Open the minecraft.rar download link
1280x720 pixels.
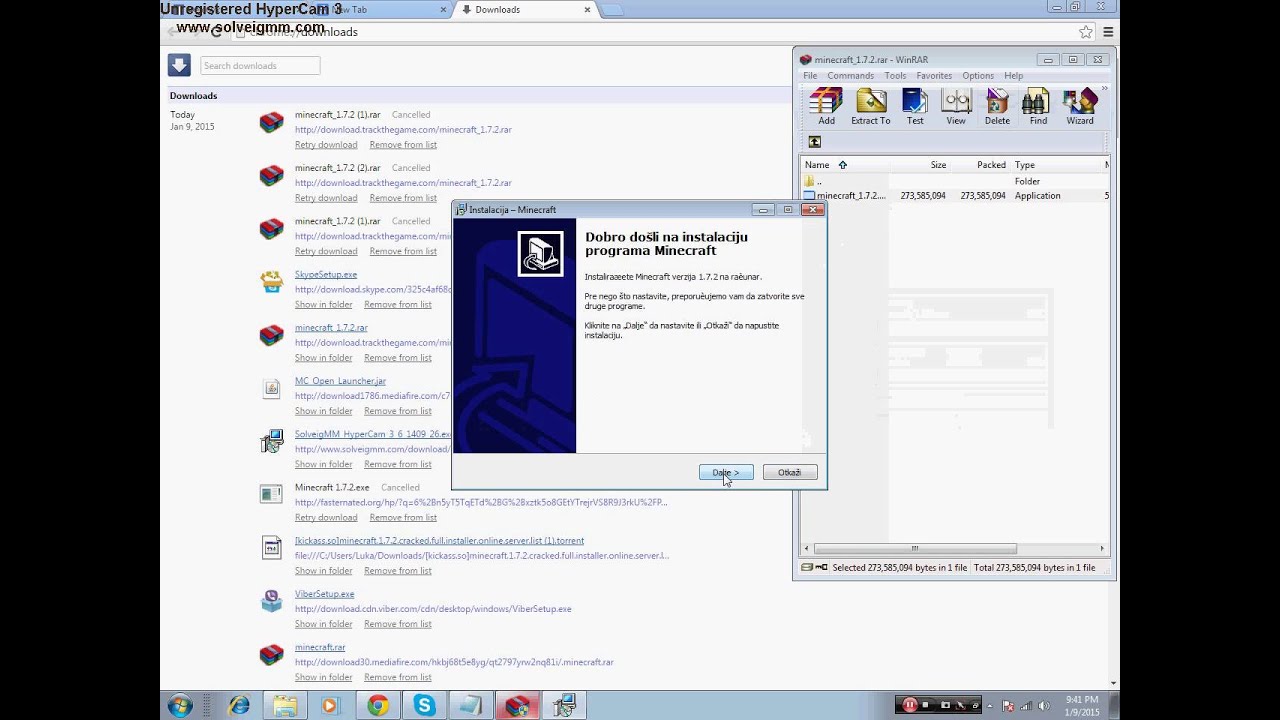[320, 647]
